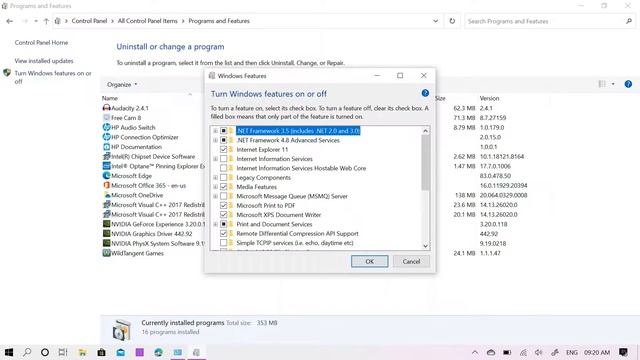Click the WildTangent Games icon
Viewport: 640px width, 360px height.
pos(107,253)
